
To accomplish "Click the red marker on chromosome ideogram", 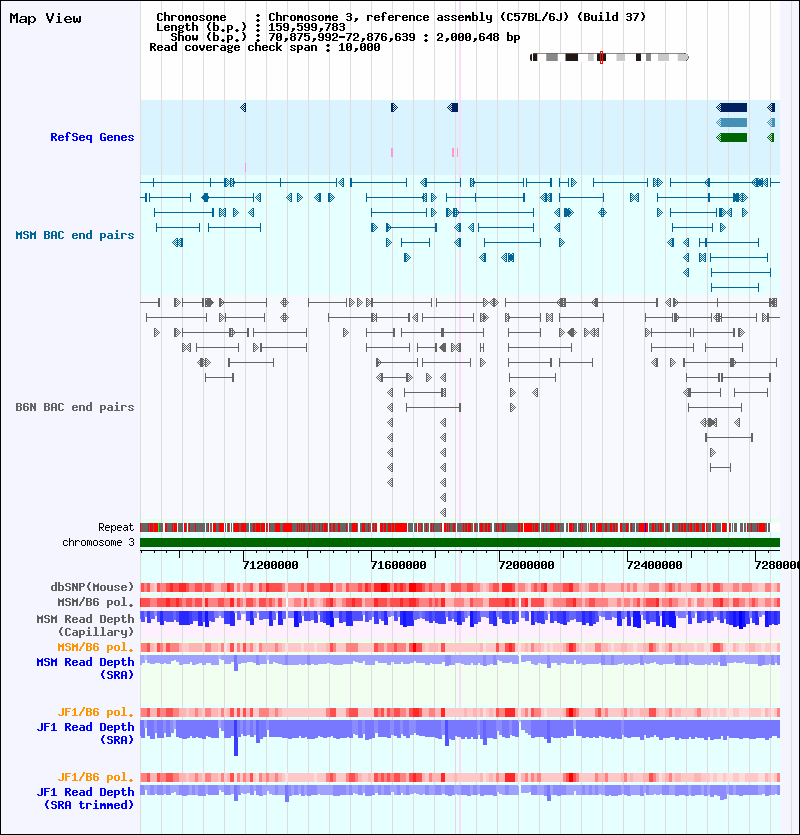I will click(601, 57).
